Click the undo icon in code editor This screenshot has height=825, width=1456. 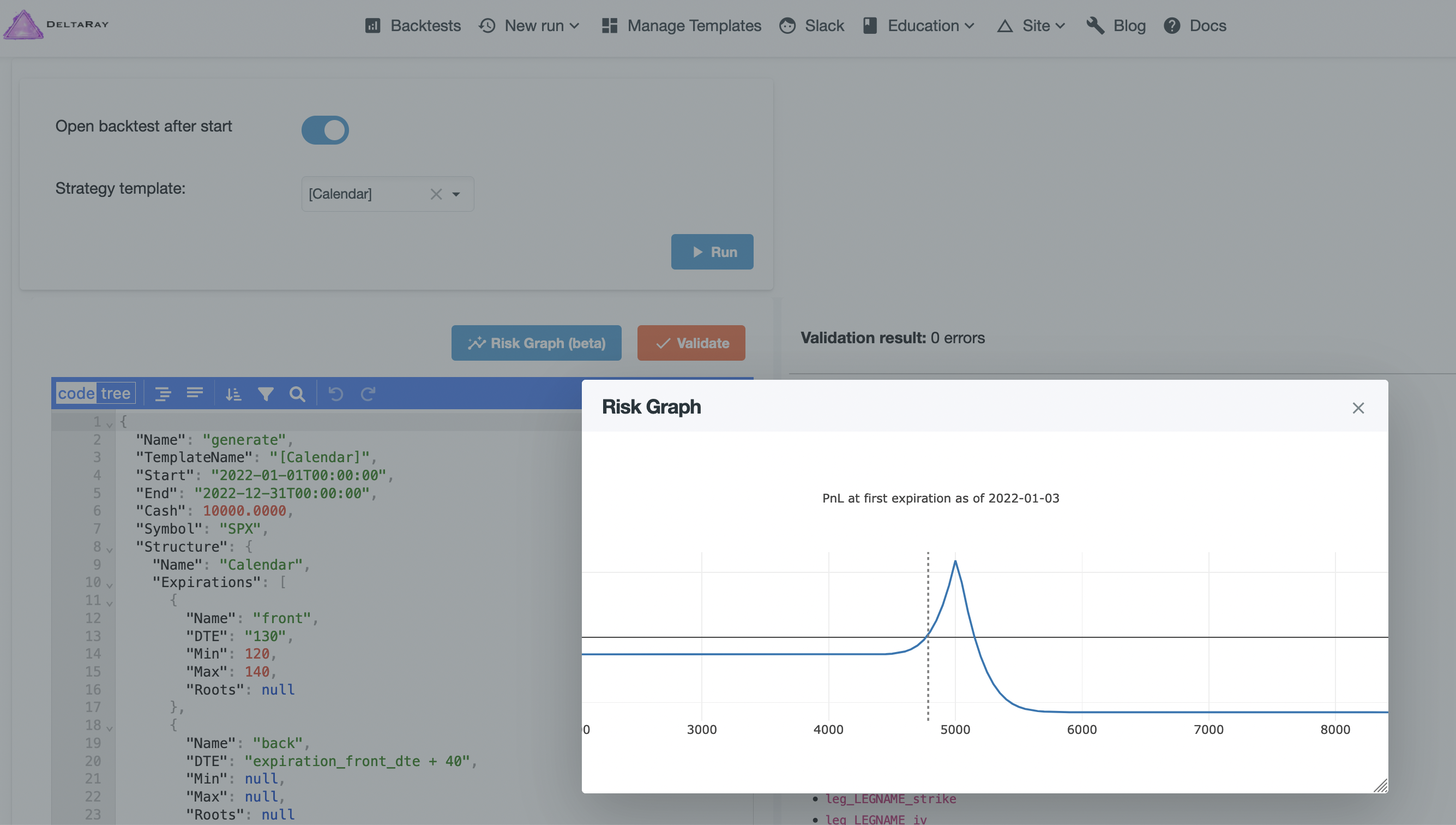click(x=336, y=392)
